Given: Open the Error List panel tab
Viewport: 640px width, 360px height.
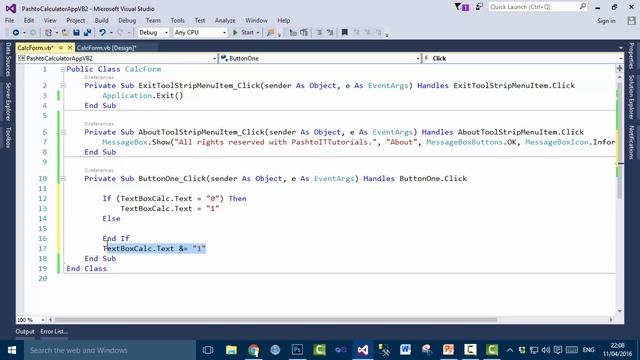Looking at the screenshot, I should coord(54,331).
